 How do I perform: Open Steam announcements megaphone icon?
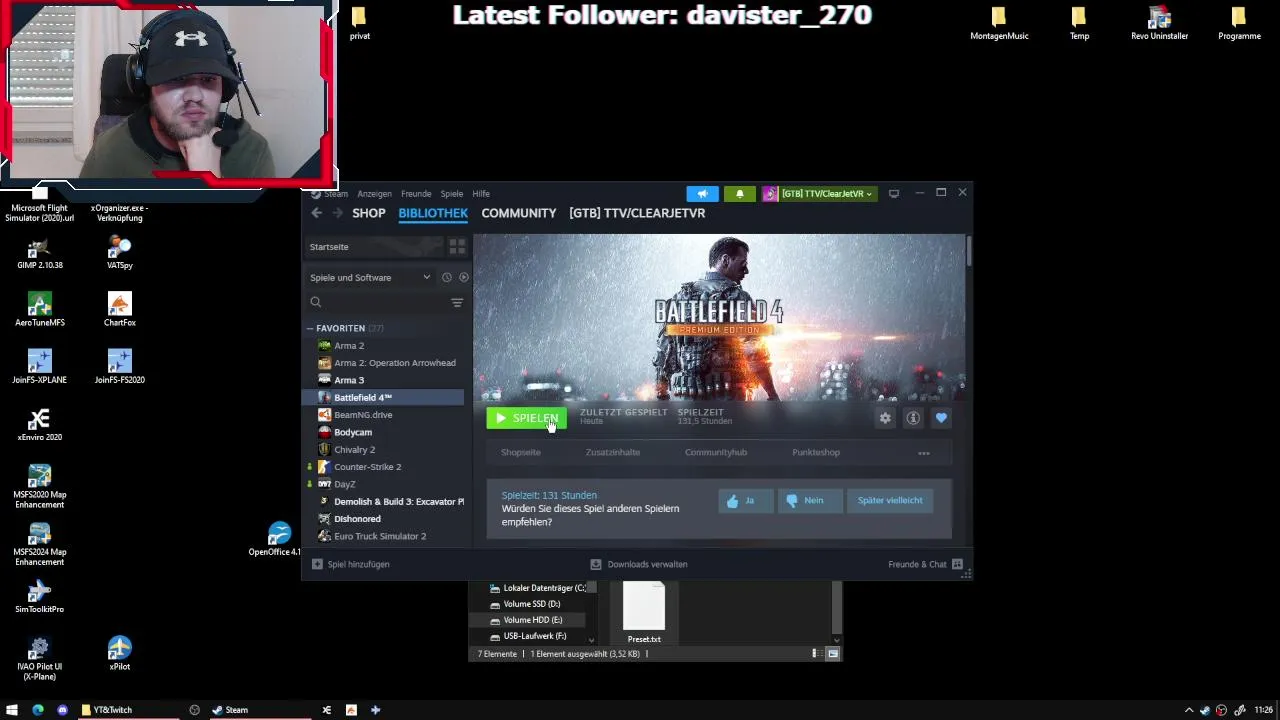702,194
